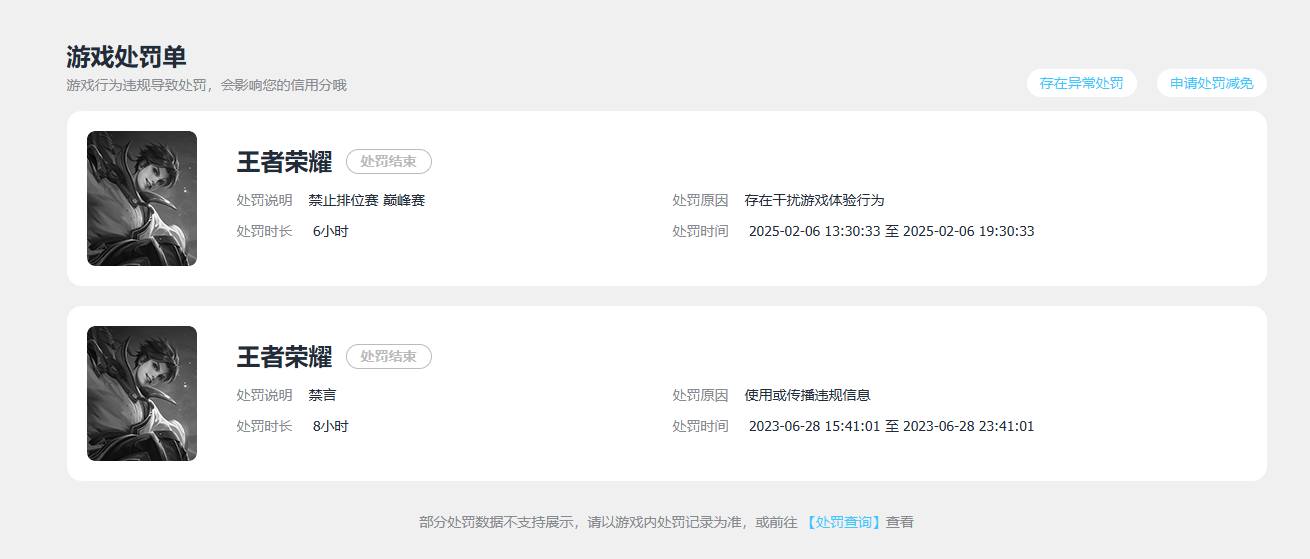Click the 处罚时间 label beside the 2023-06-28 dates
Image resolution: width=1310 pixels, height=559 pixels.
point(701,426)
